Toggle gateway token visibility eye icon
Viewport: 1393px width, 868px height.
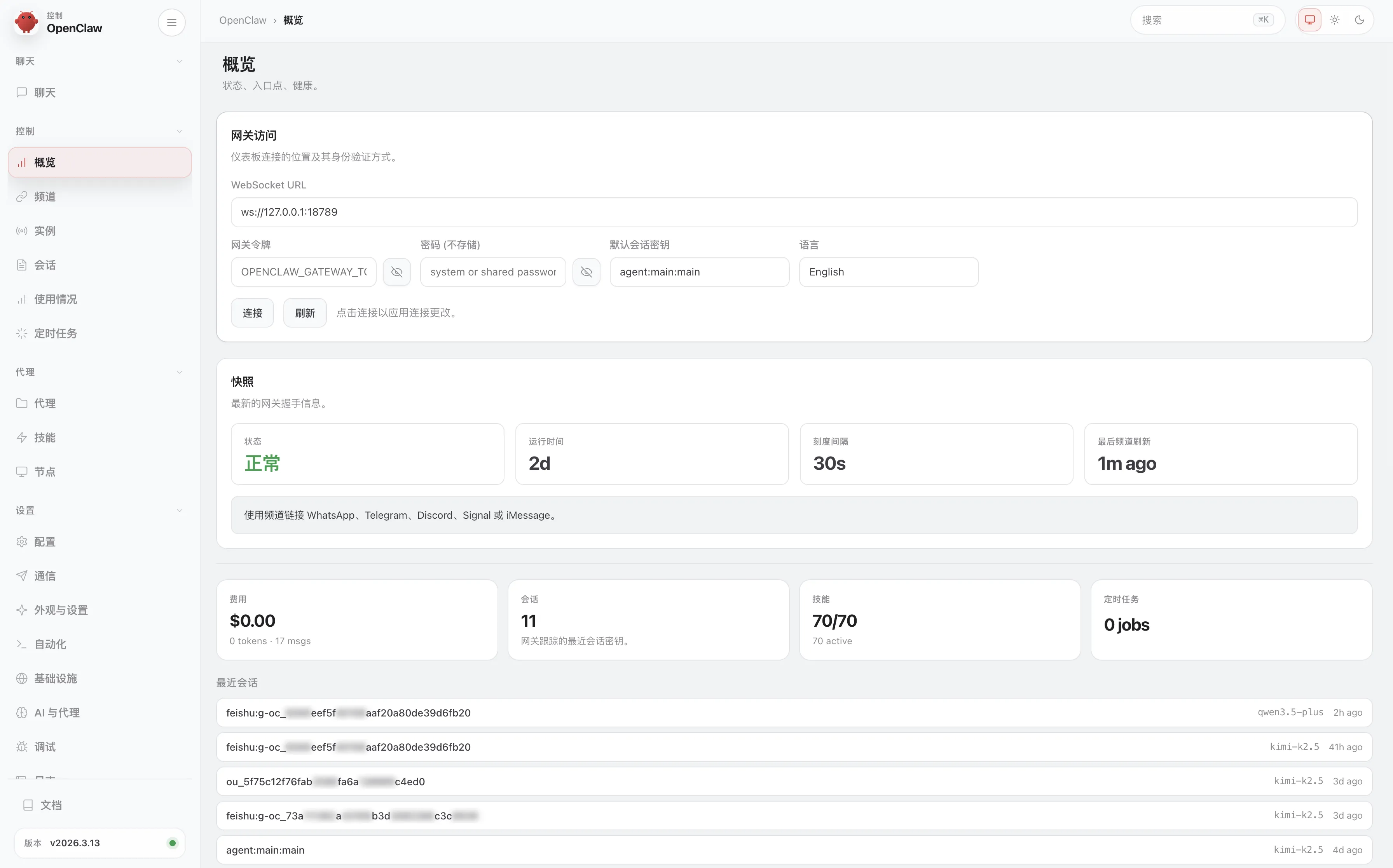tap(397, 272)
